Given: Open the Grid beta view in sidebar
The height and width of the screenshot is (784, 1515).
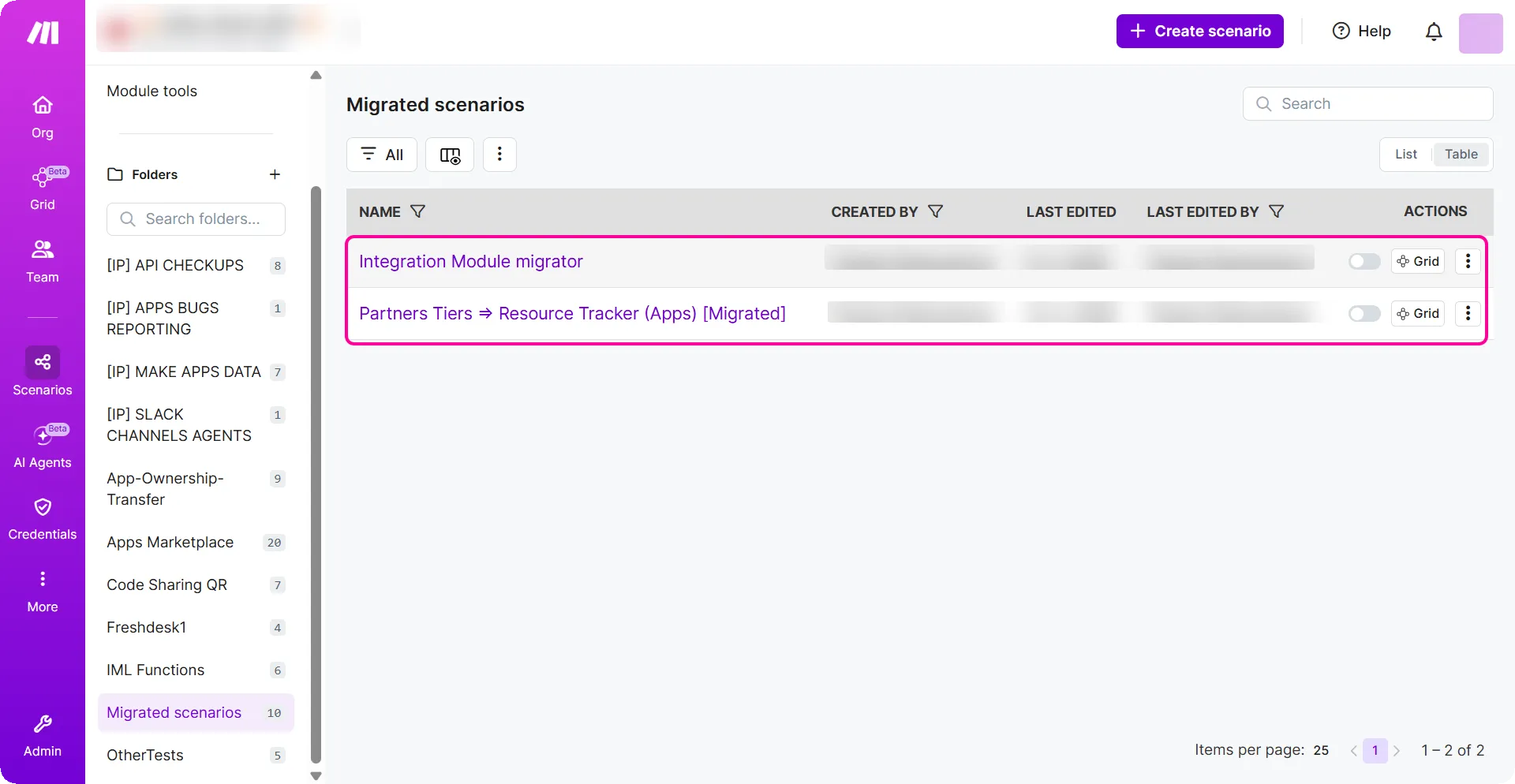Looking at the screenshot, I should point(43,189).
